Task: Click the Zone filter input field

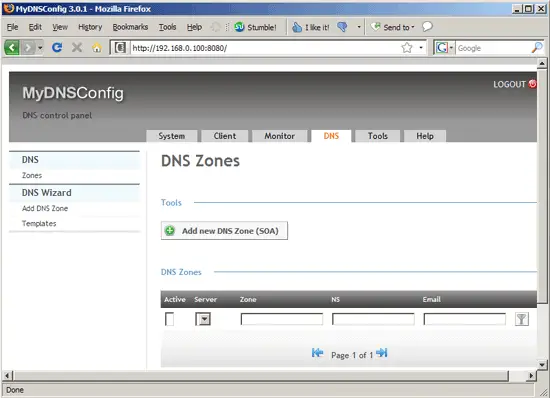Action: pyautogui.click(x=282, y=319)
